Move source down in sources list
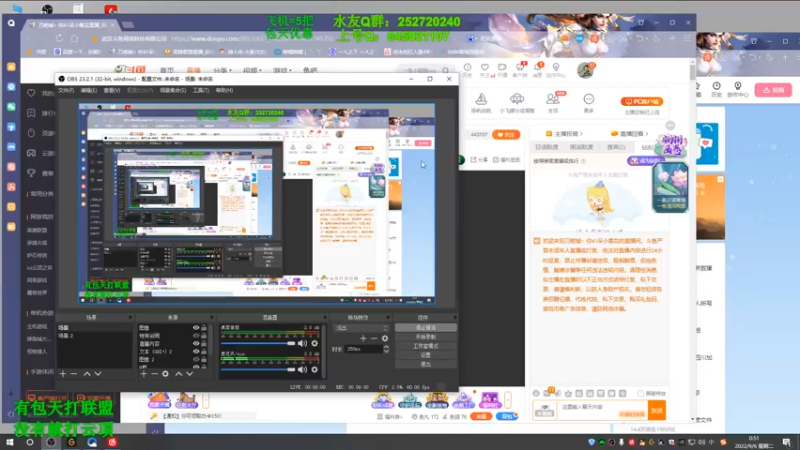 189,374
